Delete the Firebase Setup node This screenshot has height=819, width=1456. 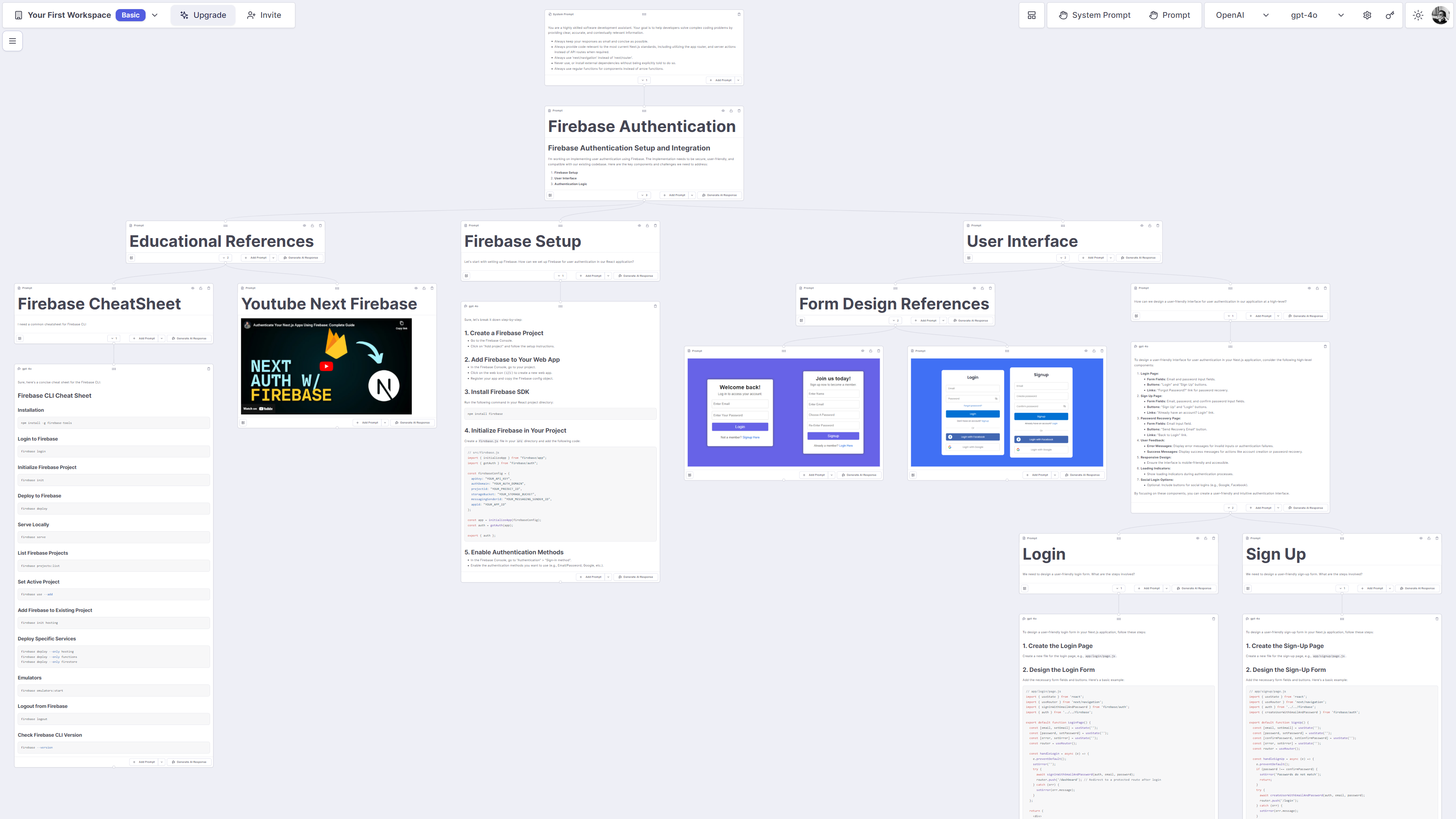(656, 226)
